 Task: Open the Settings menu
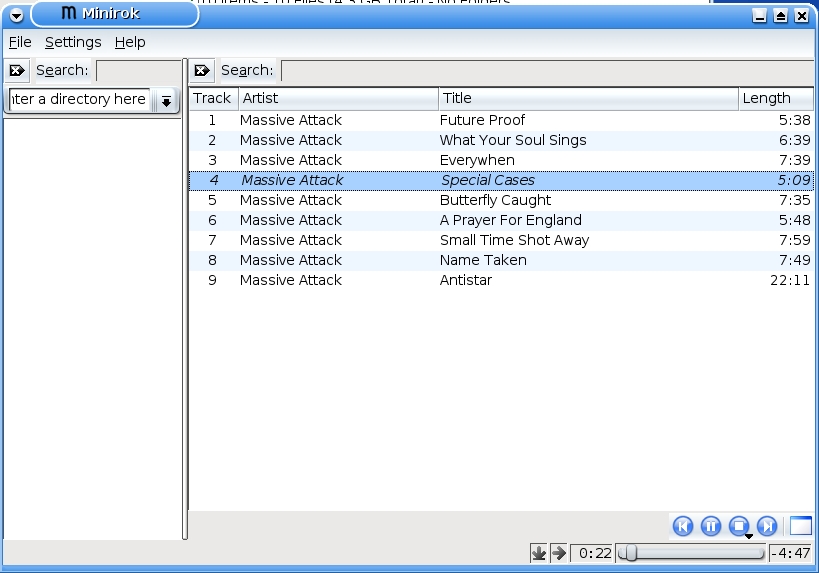pyautogui.click(x=73, y=42)
